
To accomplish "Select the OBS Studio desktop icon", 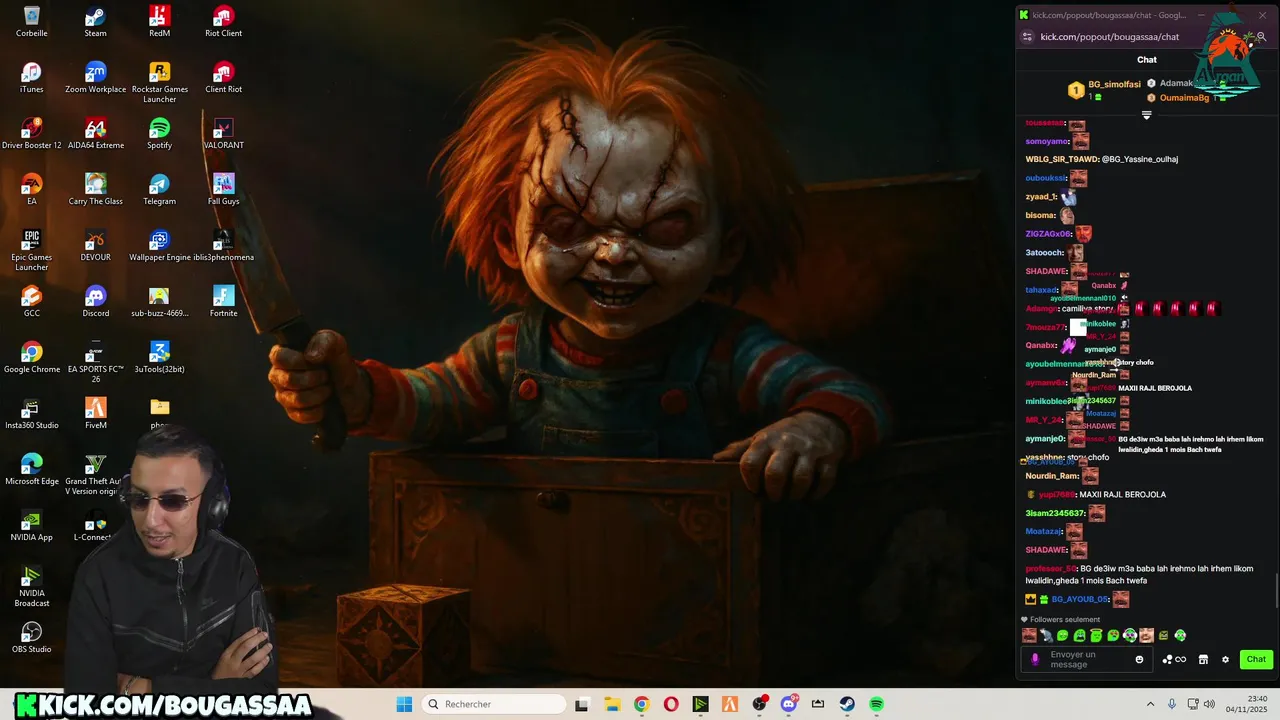I will tap(32, 638).
